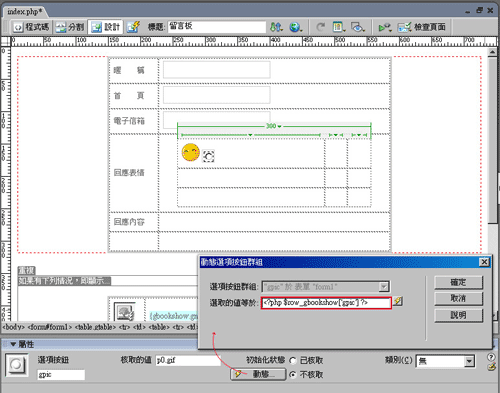Image resolution: width=500 pixels, height=393 pixels.
Task: Open preview in browser globe icon
Action: pos(295,27)
